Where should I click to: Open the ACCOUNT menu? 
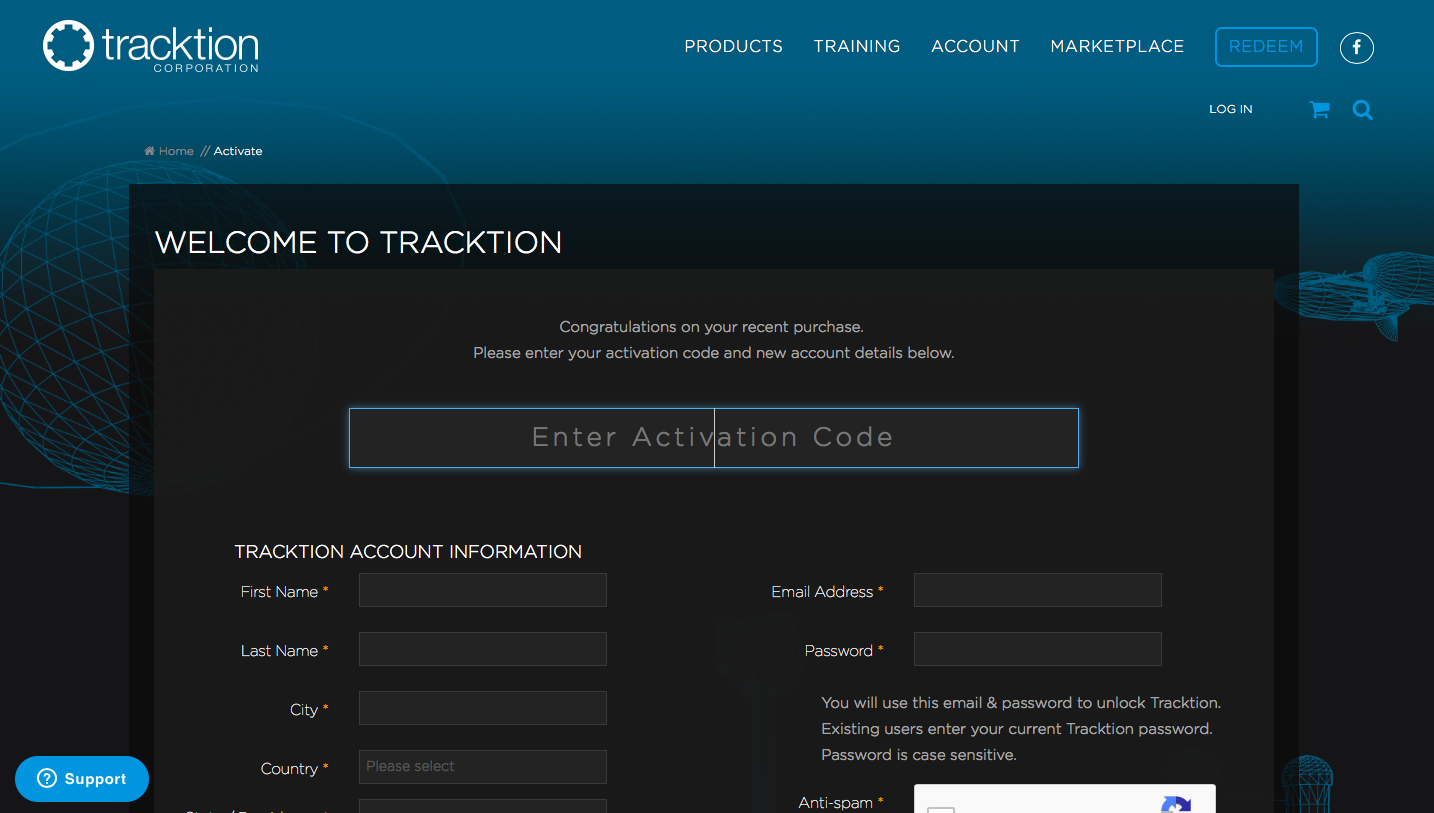(975, 47)
